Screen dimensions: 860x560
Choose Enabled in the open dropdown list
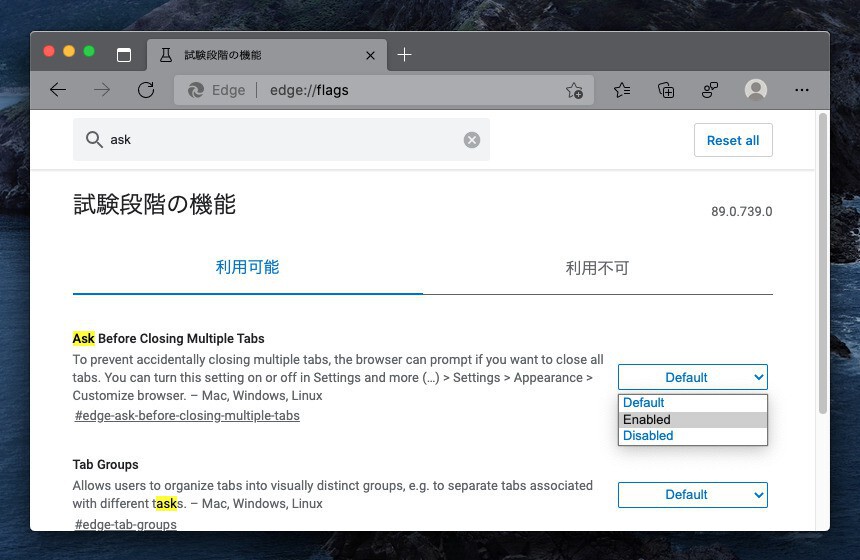[693, 420]
